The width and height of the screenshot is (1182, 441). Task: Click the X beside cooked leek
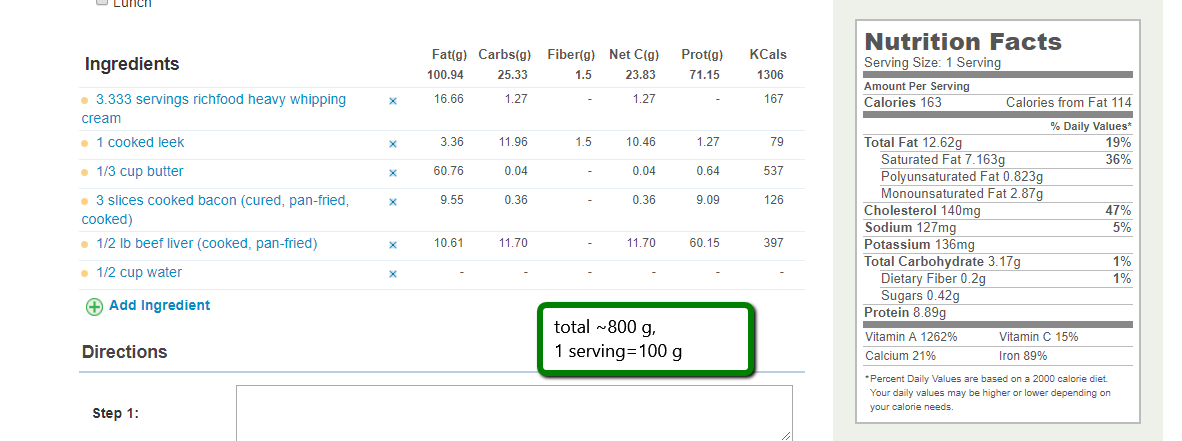(x=393, y=144)
